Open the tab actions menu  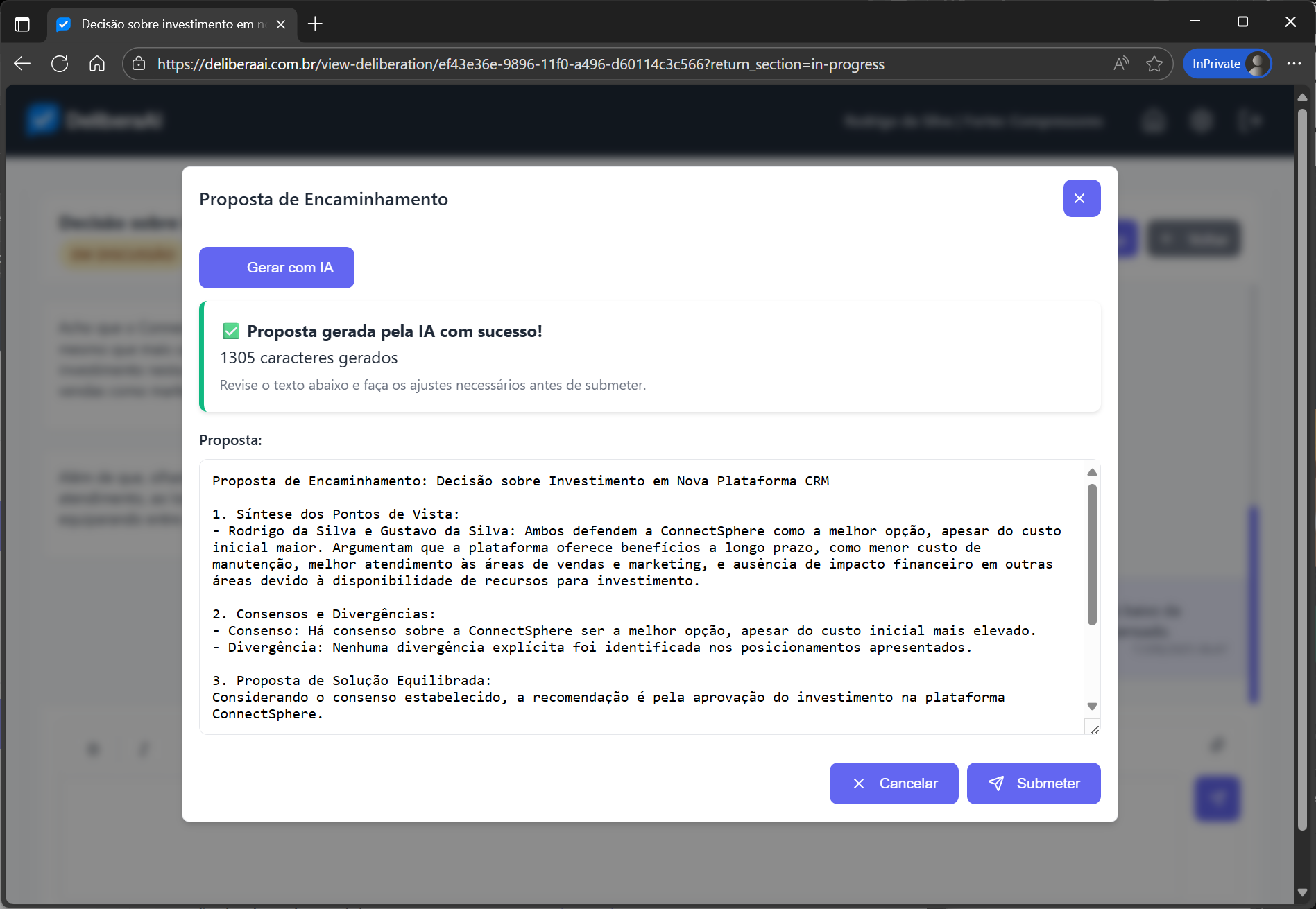(22, 24)
